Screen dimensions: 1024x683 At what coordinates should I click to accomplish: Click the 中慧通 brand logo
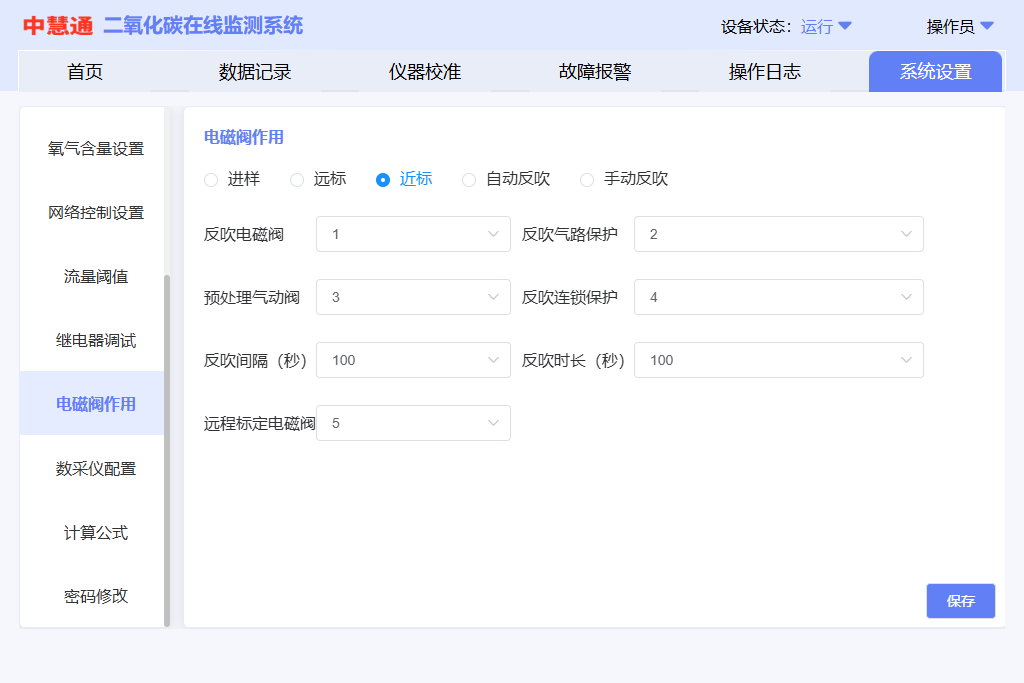[x=58, y=26]
